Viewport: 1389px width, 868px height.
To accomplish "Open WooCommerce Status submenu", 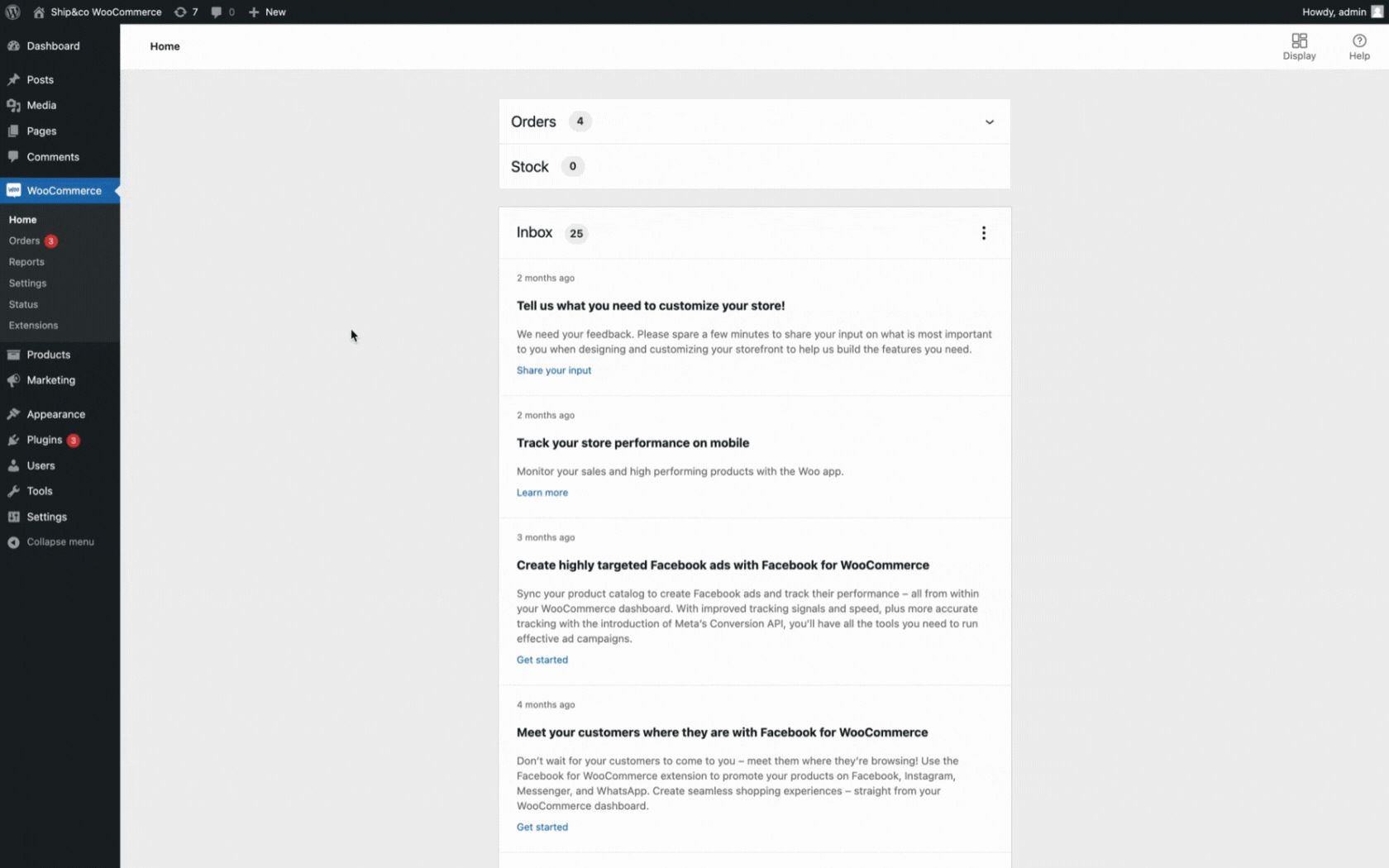I will (23, 304).
